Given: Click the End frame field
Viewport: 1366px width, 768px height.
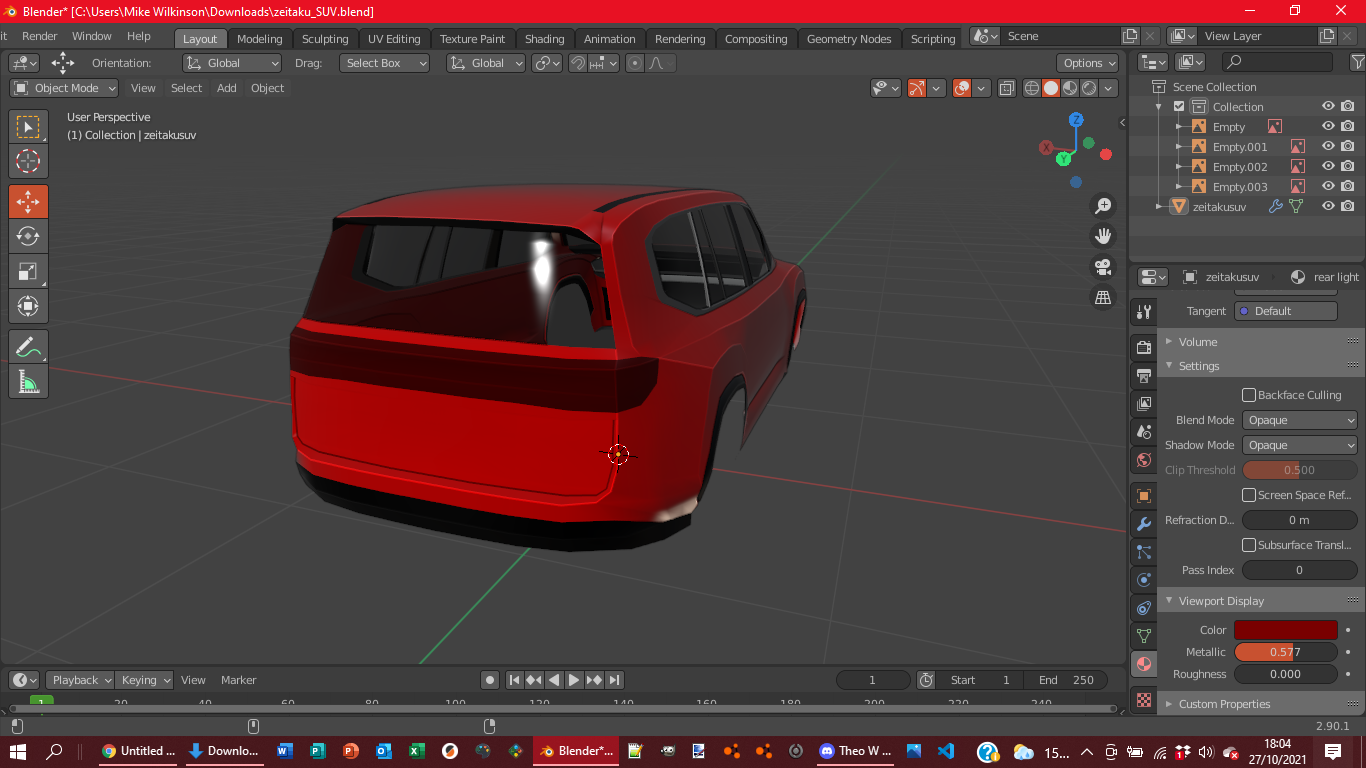Looking at the screenshot, I should pos(1067,680).
